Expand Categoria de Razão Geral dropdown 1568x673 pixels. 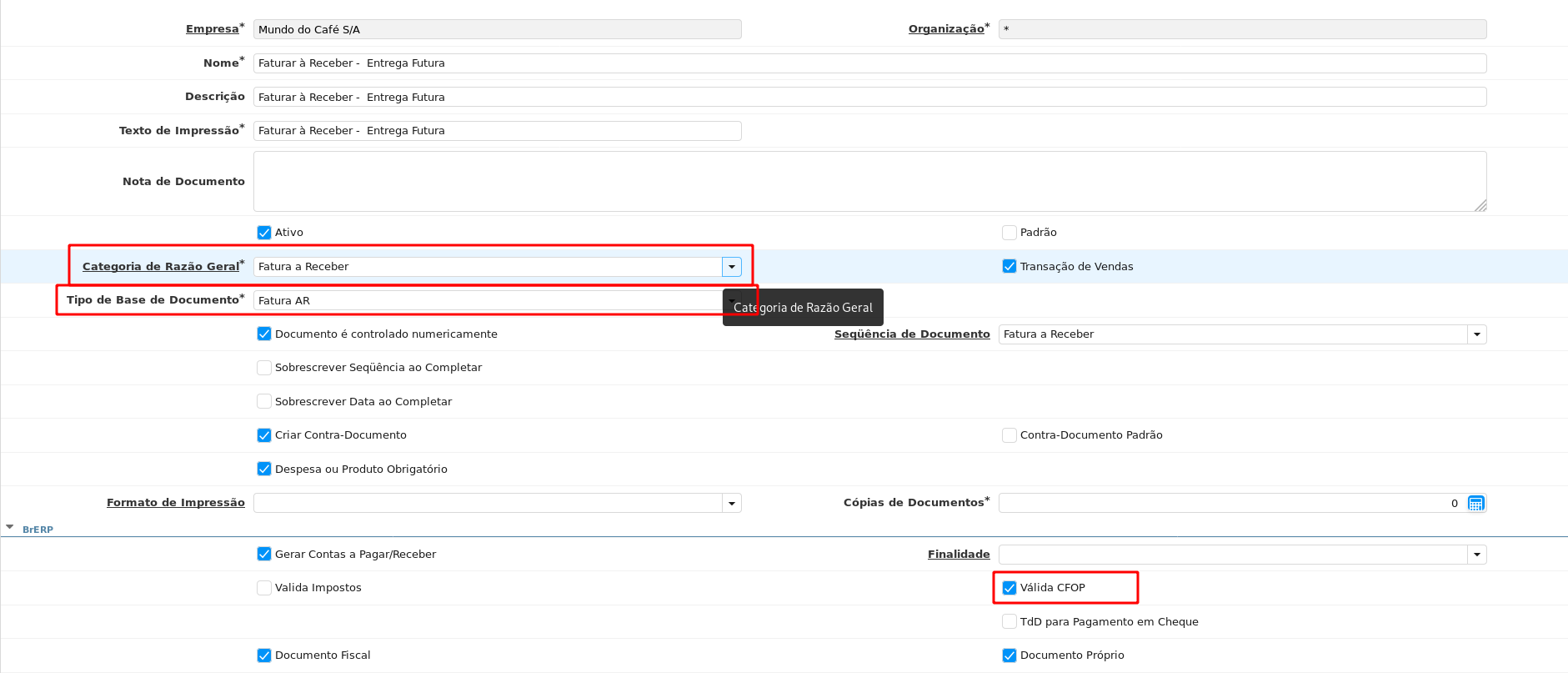731,267
